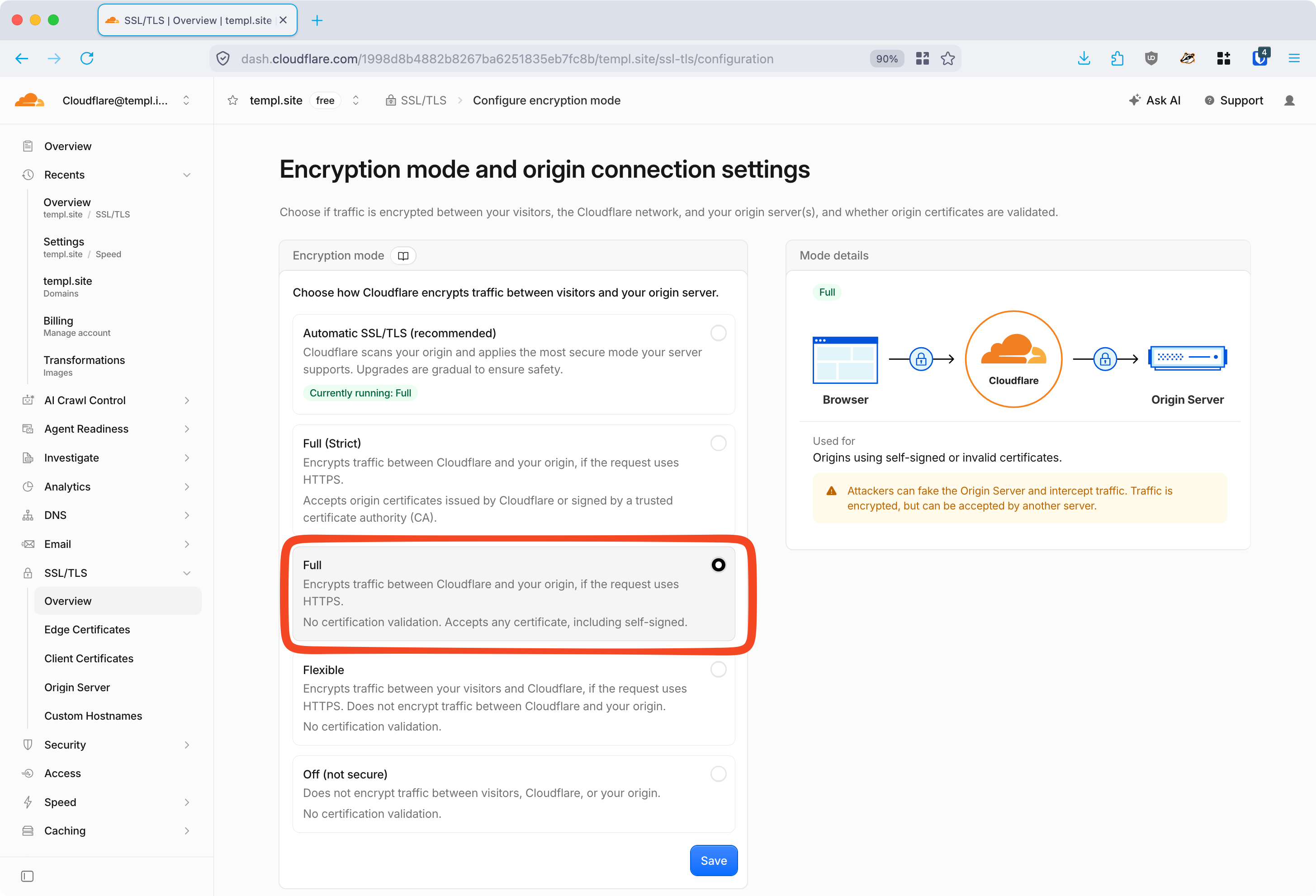Open the account switcher next to Cloudflare@templ.i...

(186, 100)
